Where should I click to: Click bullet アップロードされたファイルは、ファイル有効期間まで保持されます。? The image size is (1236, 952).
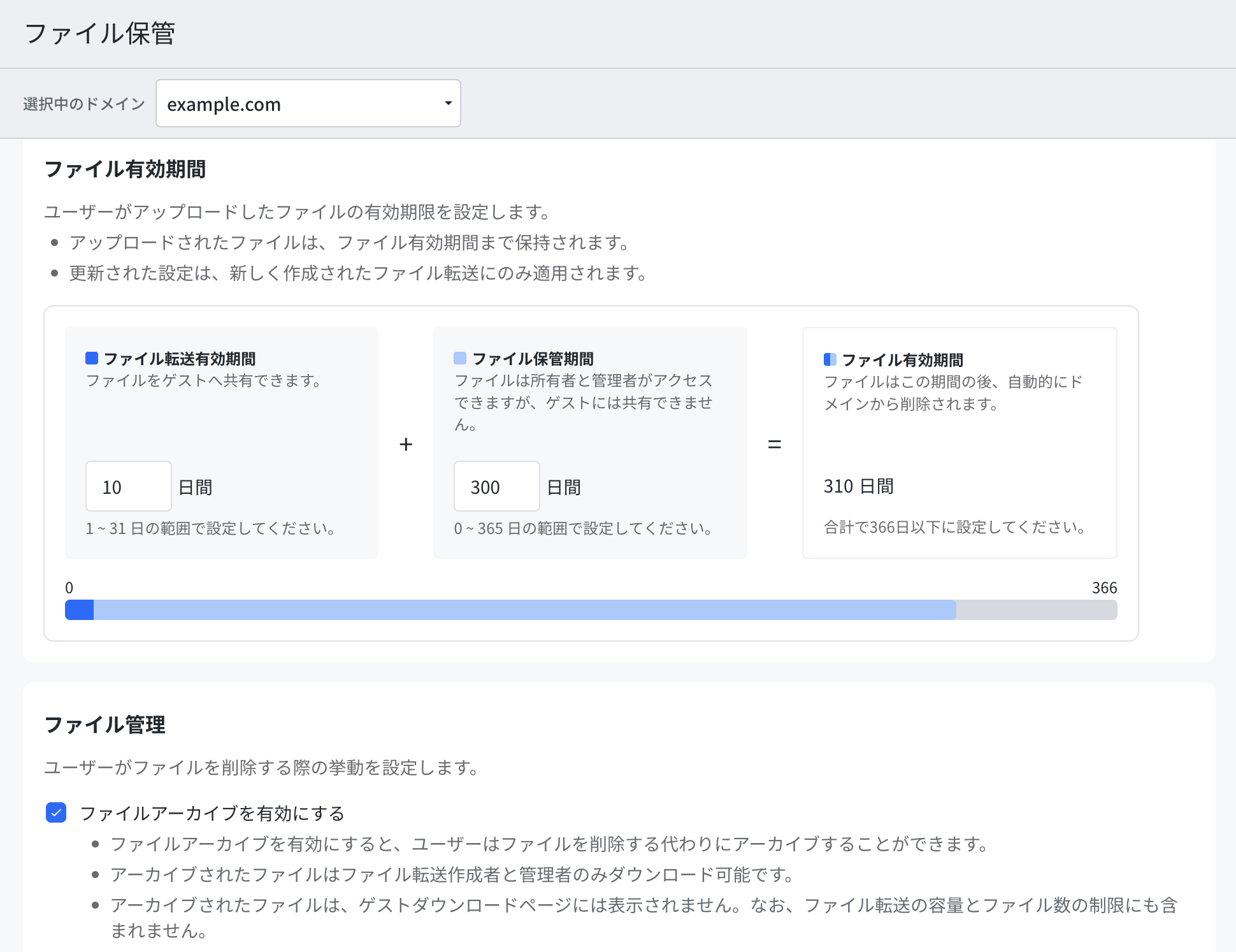tap(350, 242)
